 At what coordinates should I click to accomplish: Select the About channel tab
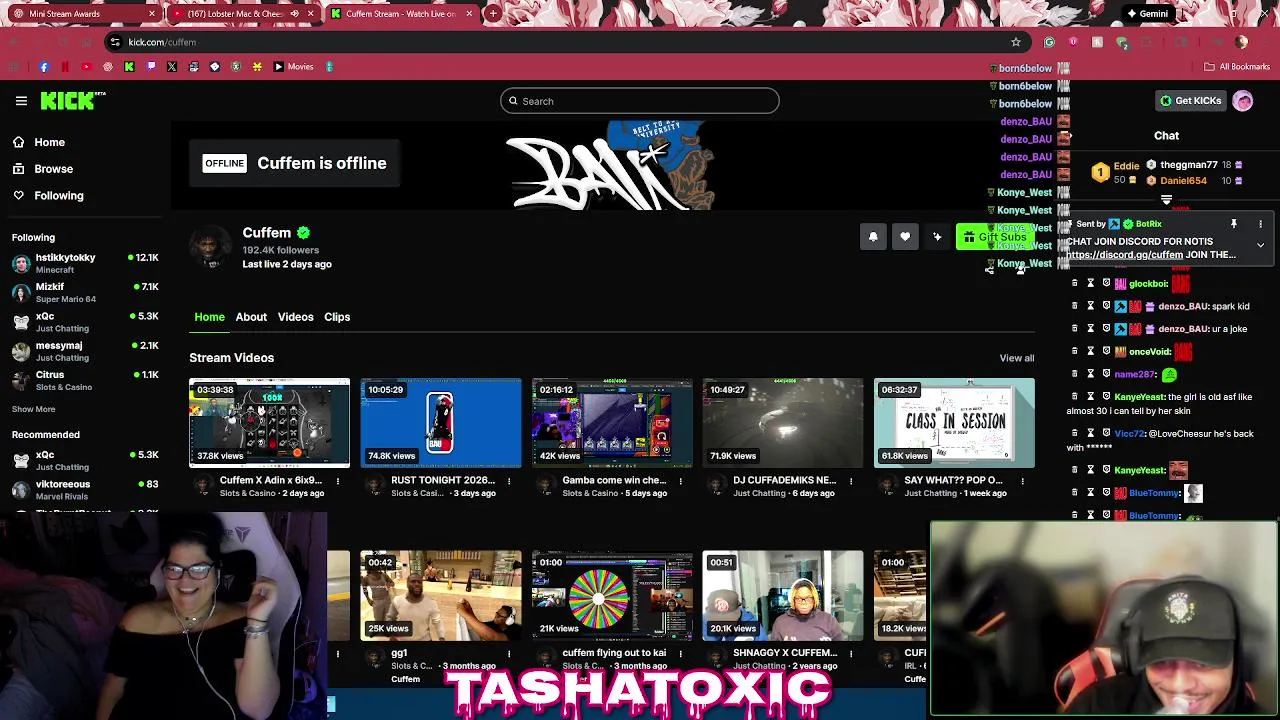click(251, 317)
